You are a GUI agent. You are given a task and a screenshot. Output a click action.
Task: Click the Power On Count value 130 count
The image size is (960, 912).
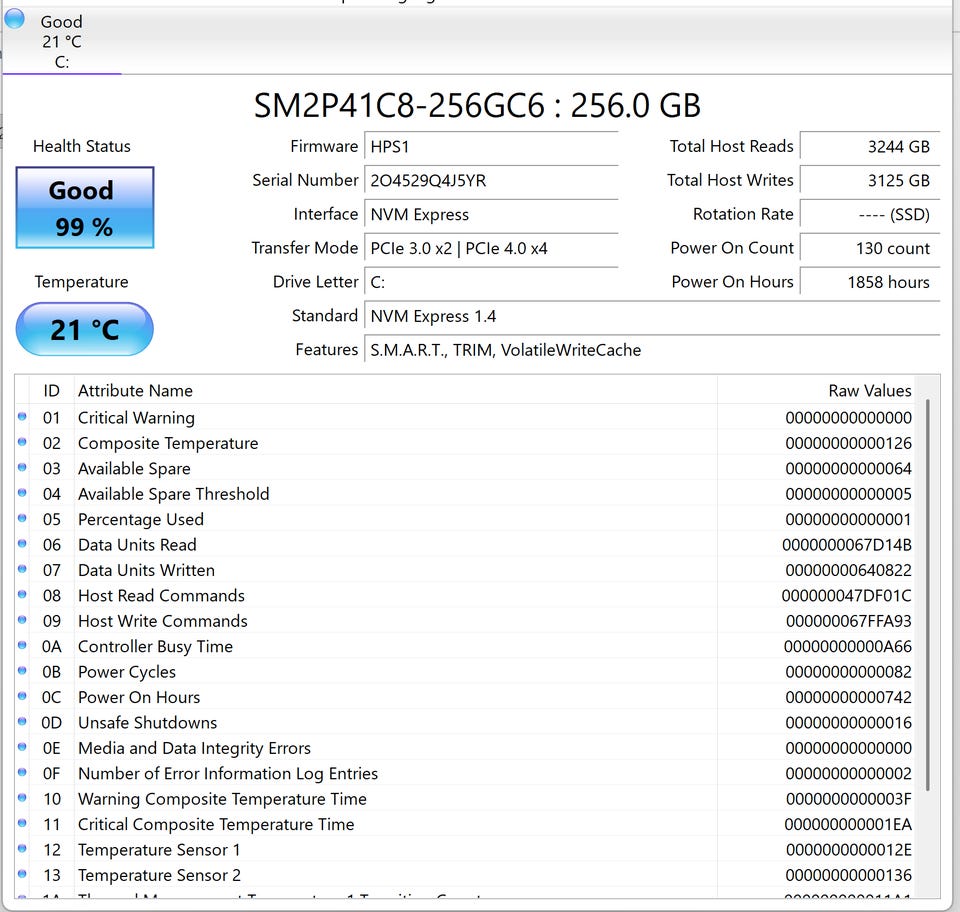pyautogui.click(x=870, y=249)
